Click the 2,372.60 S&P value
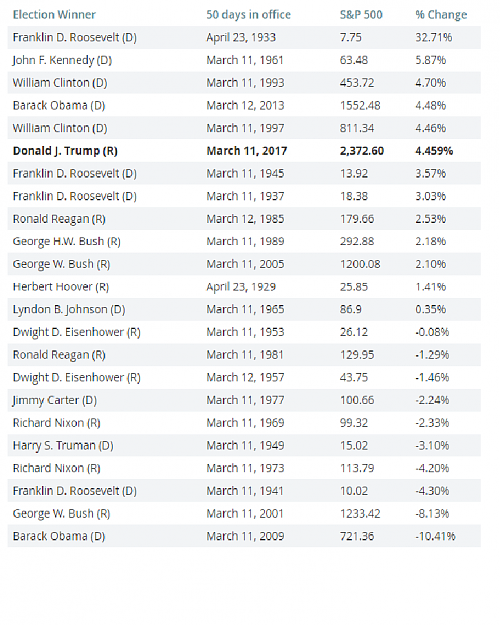Screen dimensions: 500x625 [362, 151]
